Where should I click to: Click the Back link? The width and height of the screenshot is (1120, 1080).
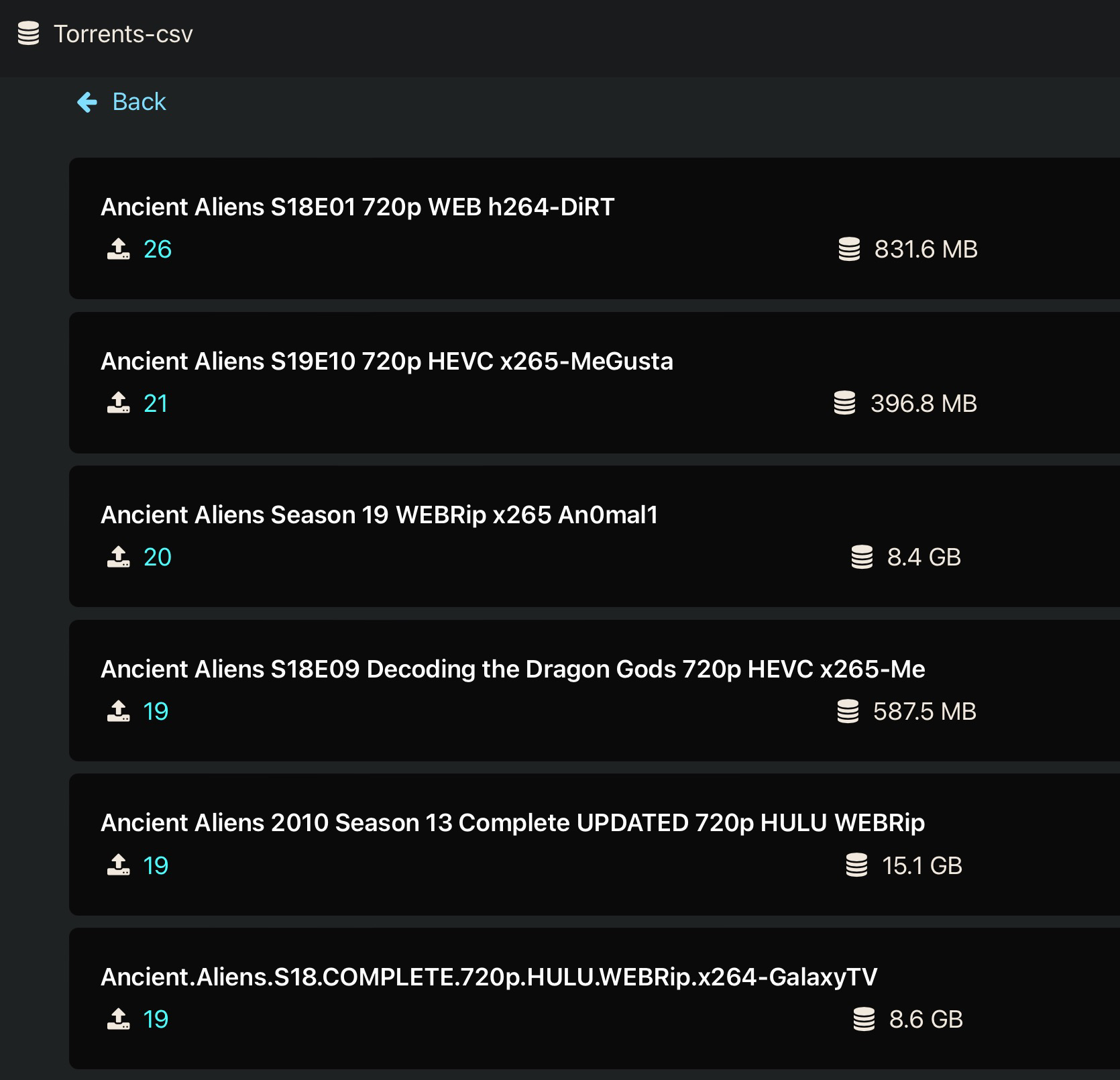pos(139,102)
